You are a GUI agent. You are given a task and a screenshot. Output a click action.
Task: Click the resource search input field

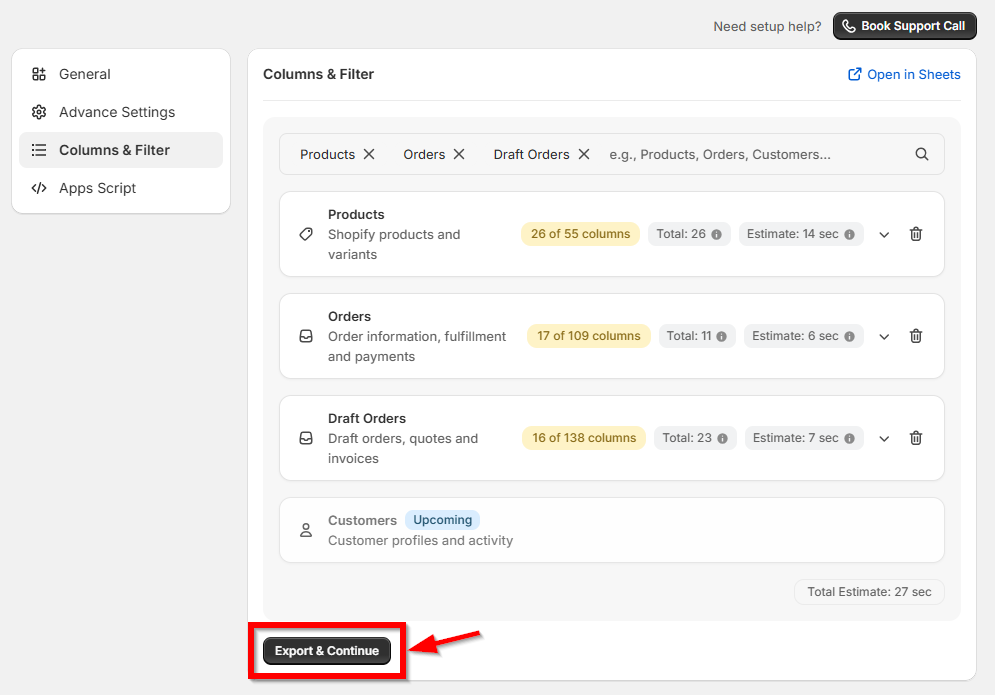coord(755,154)
